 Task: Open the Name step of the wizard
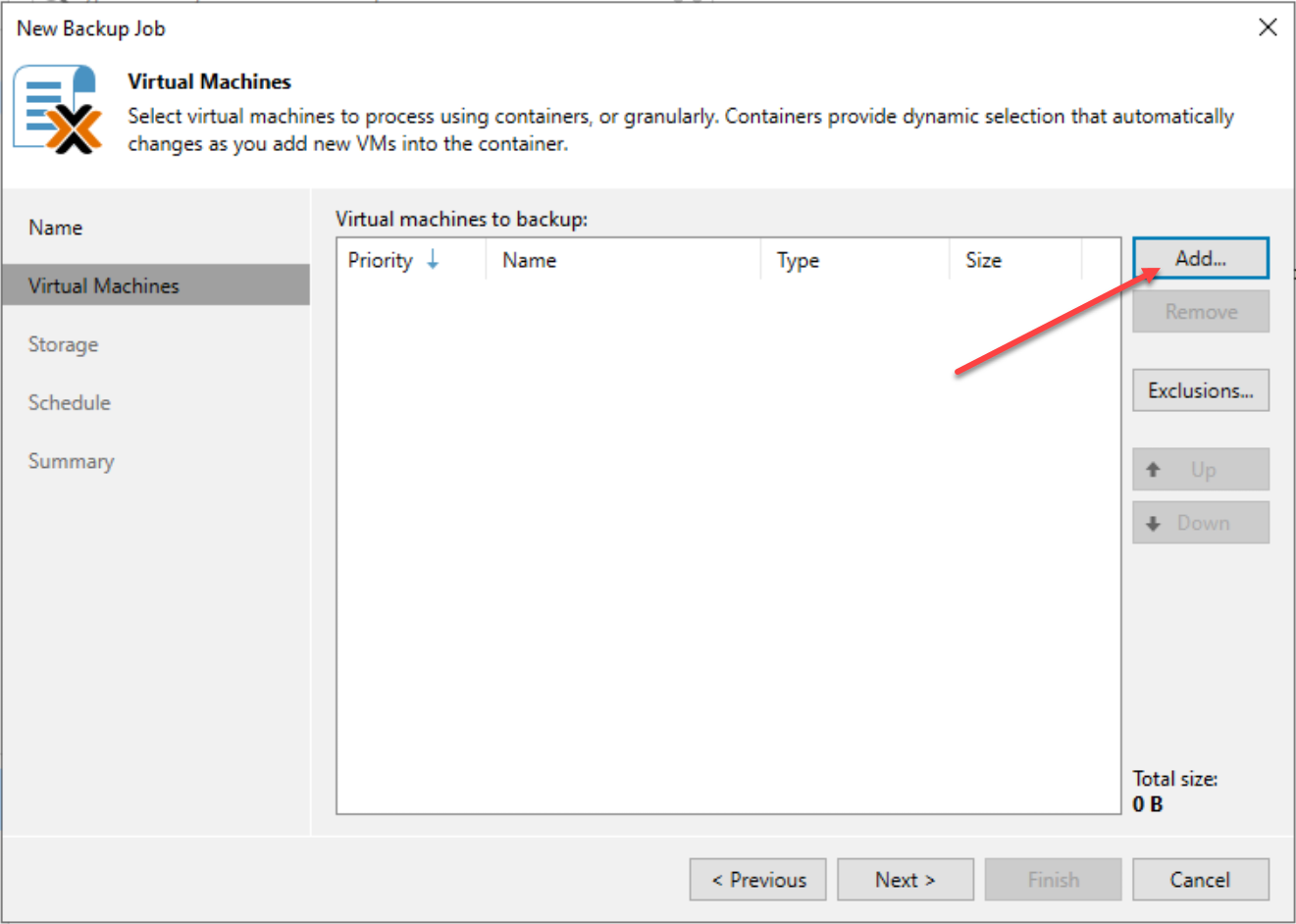pos(55,227)
